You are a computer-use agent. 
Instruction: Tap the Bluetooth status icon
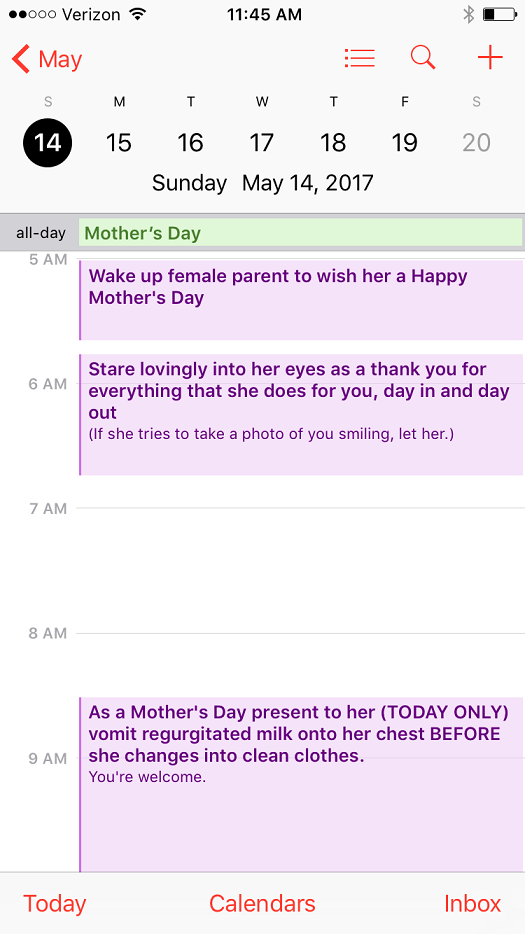click(x=468, y=14)
